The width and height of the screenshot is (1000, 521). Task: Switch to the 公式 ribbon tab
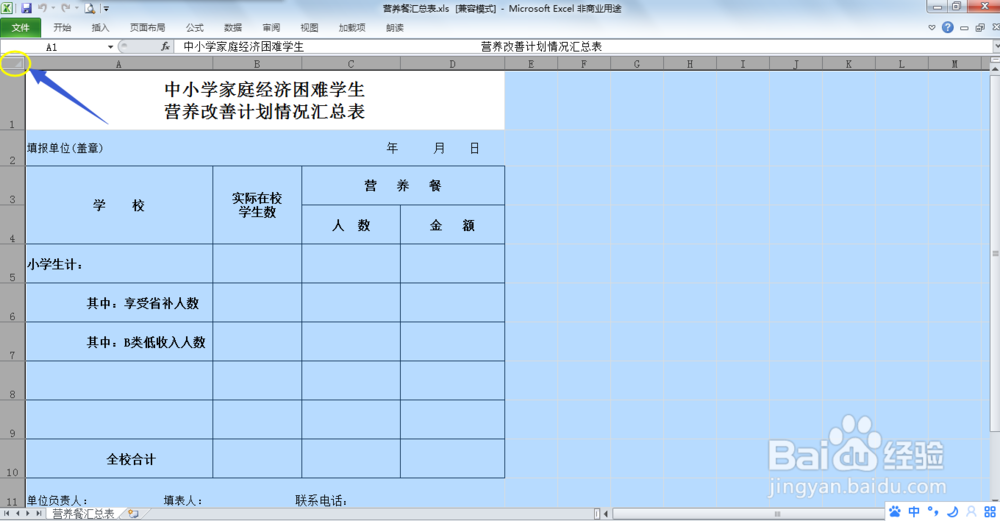195,27
